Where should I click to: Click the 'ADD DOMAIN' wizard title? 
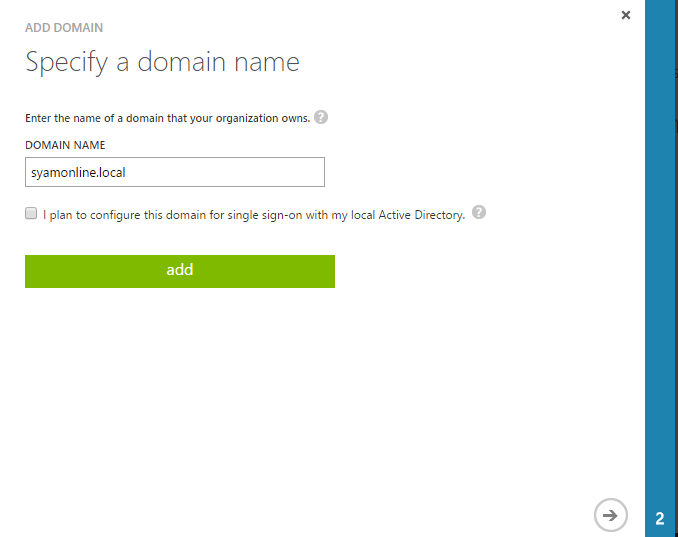click(64, 28)
